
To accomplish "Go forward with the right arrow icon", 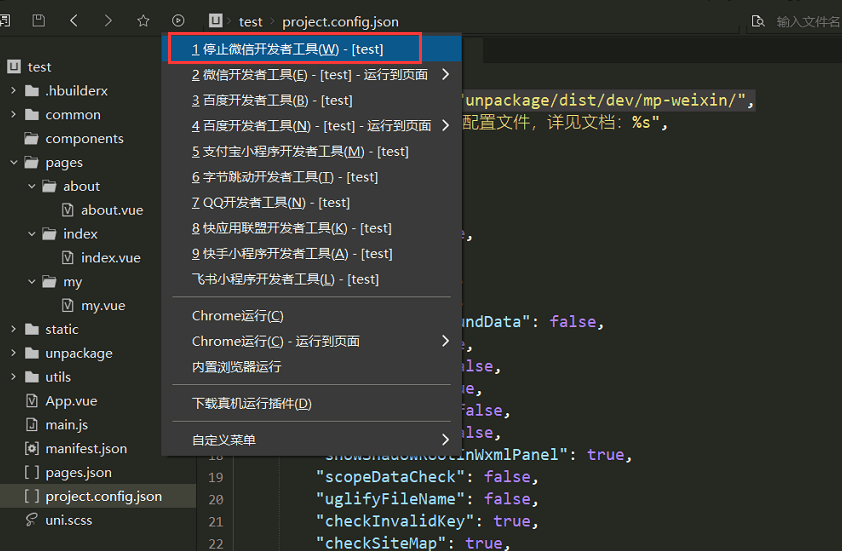I will coord(108,21).
